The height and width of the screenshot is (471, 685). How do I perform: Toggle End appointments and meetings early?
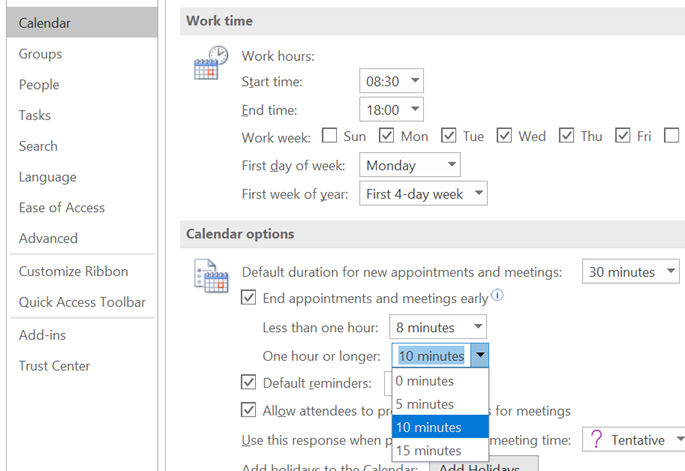[249, 298]
